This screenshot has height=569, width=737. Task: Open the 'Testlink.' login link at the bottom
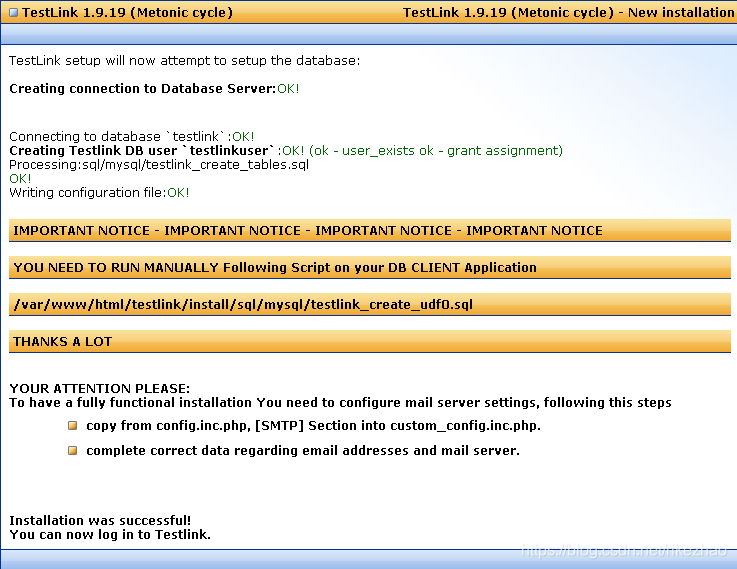pos(183,535)
